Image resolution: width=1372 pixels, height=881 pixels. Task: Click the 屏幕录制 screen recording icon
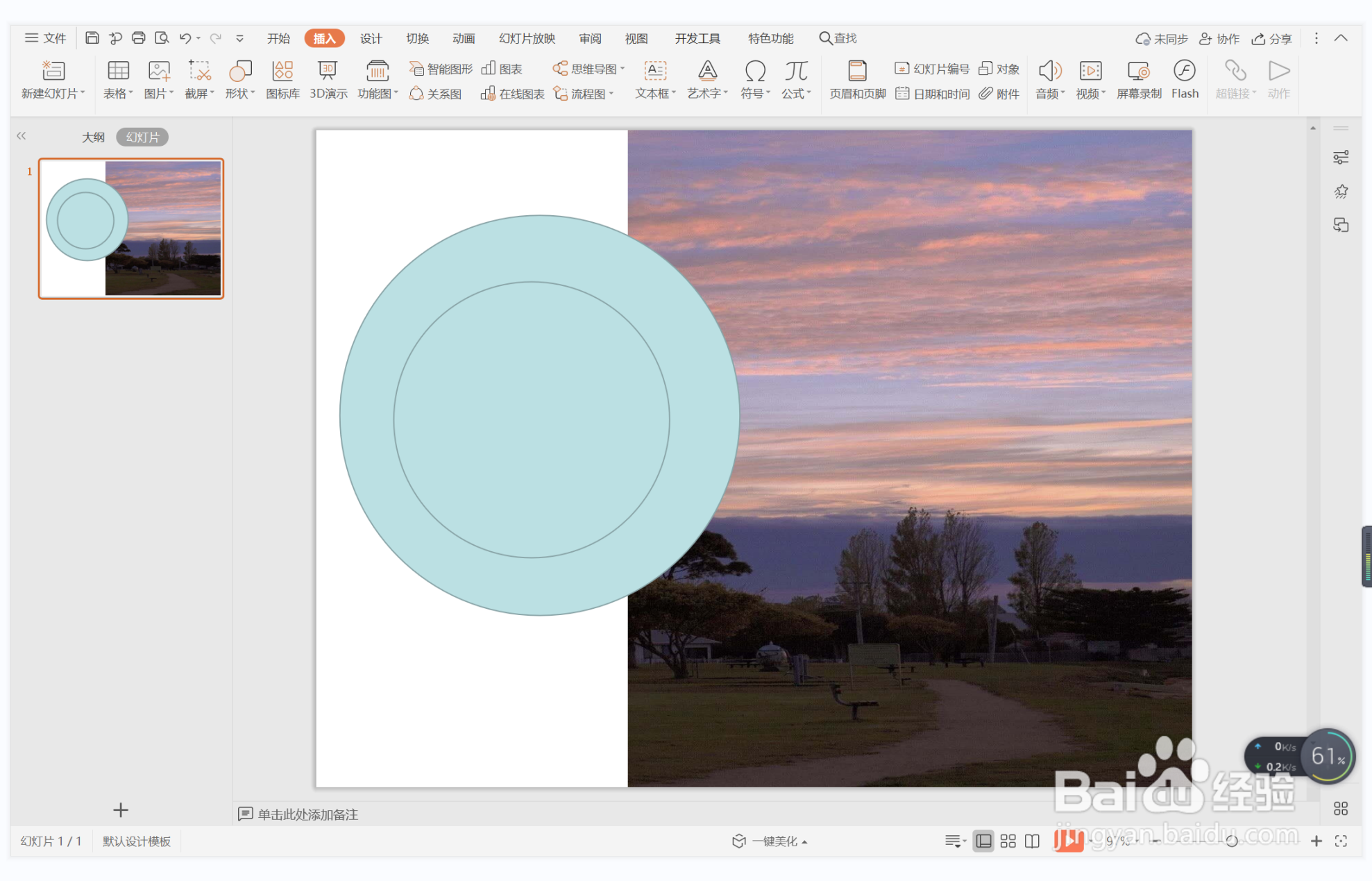pos(1138,79)
